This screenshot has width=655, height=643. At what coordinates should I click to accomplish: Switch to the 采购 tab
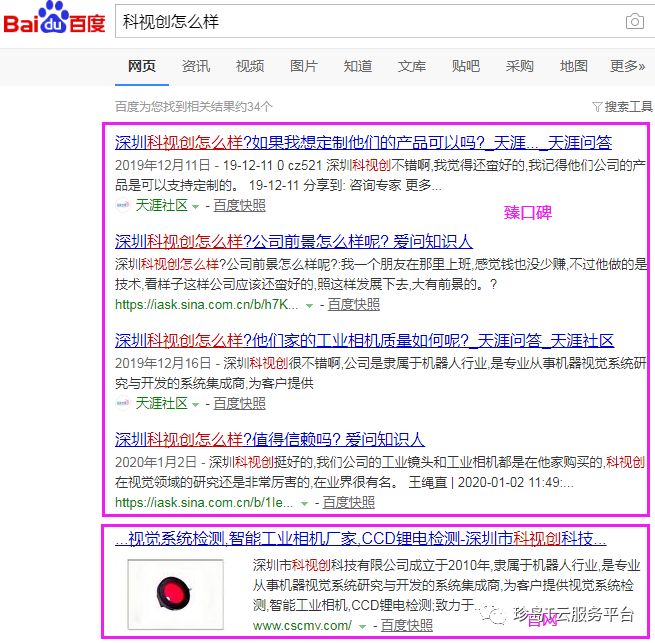(520, 66)
